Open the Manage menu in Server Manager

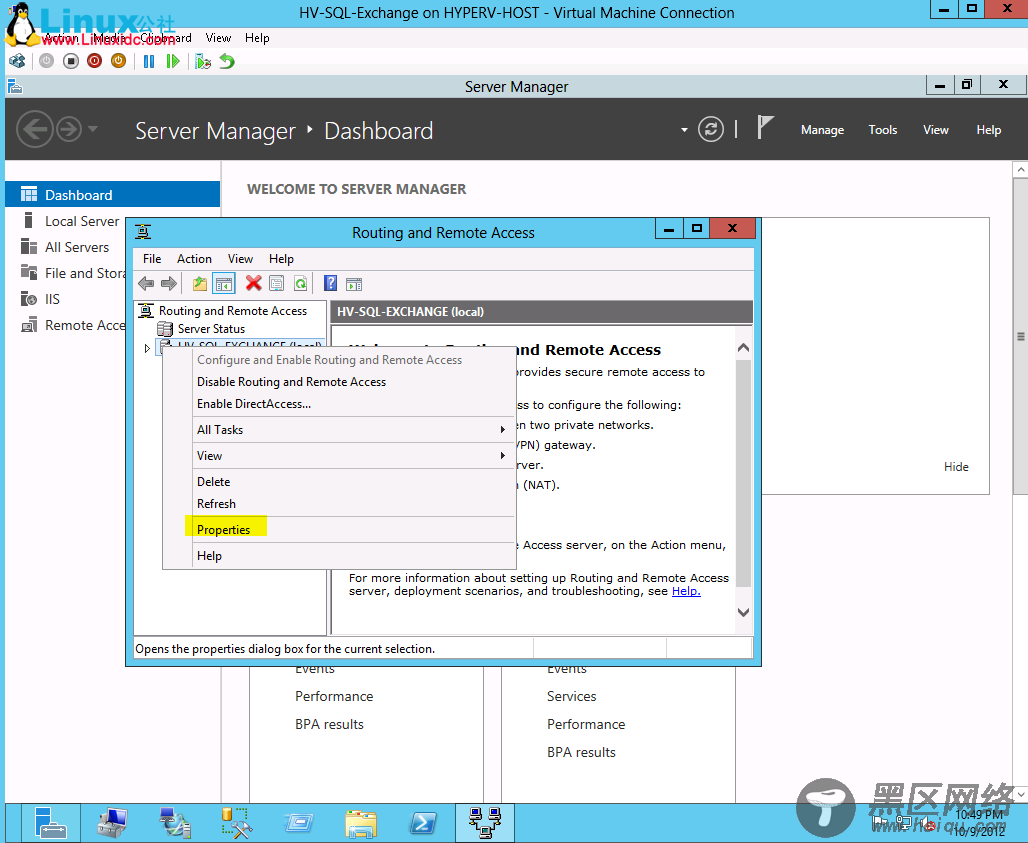click(822, 130)
